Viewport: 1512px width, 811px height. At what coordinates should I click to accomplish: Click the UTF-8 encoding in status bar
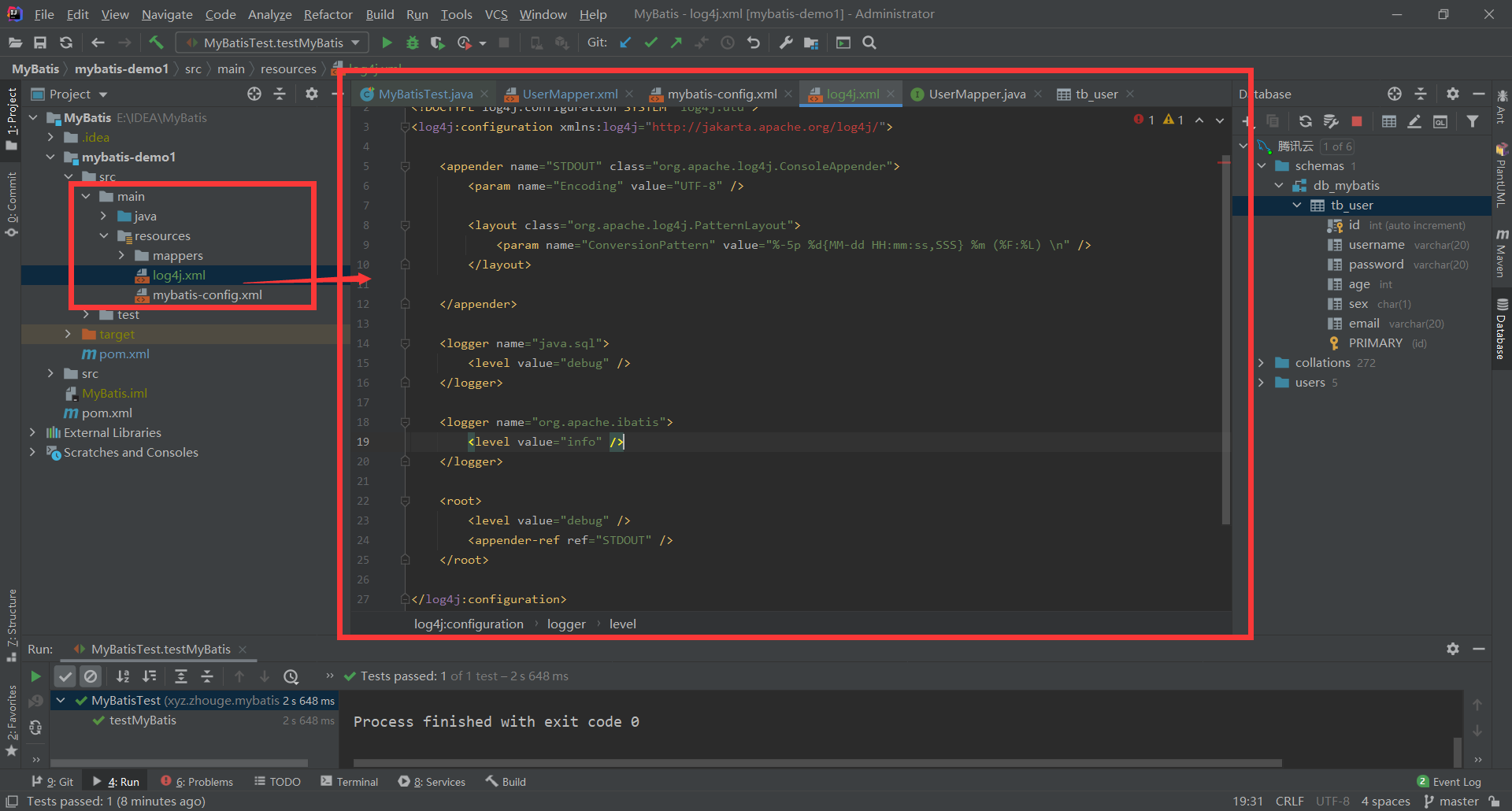(x=1332, y=802)
